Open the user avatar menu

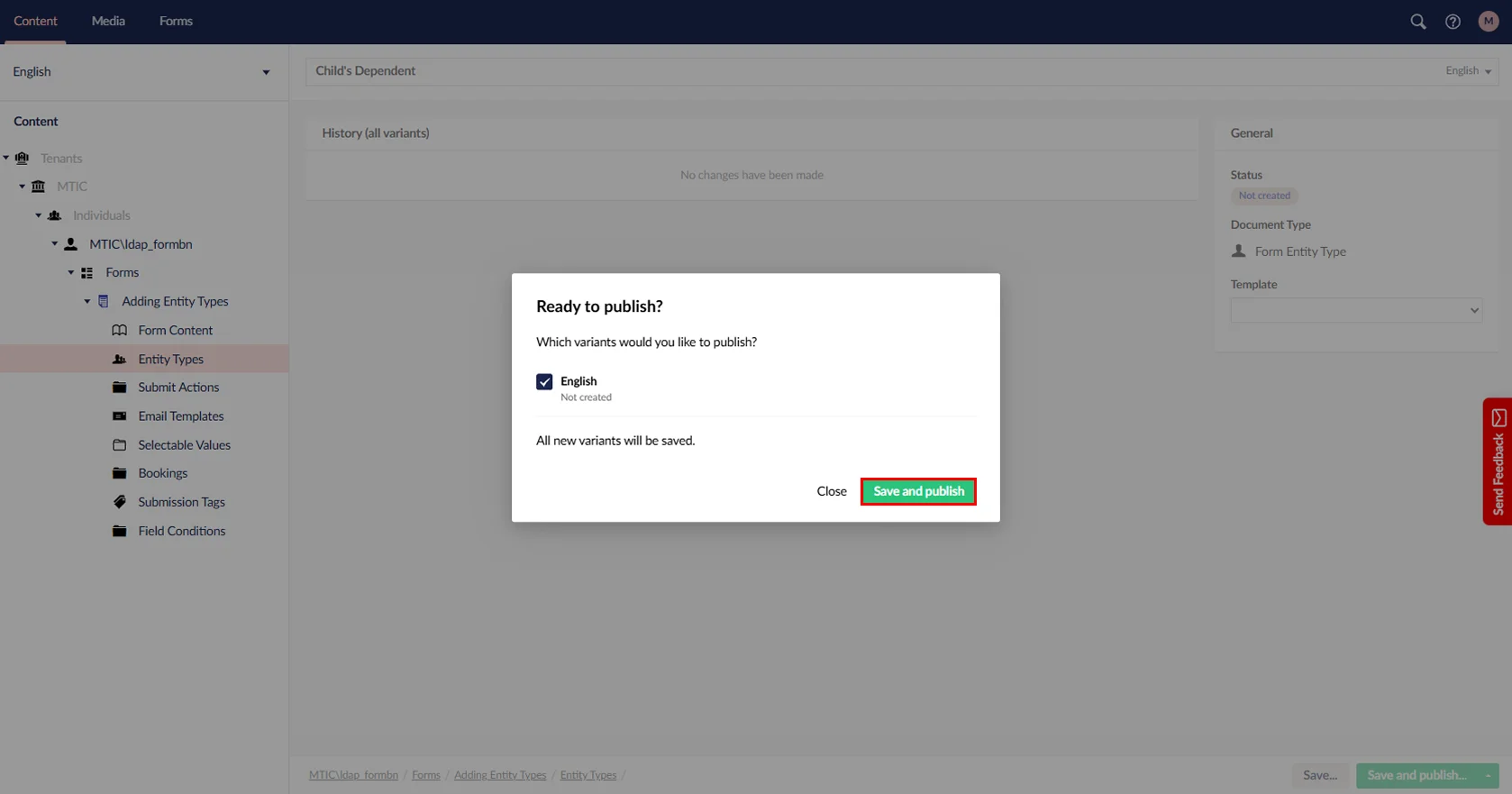1488,22
